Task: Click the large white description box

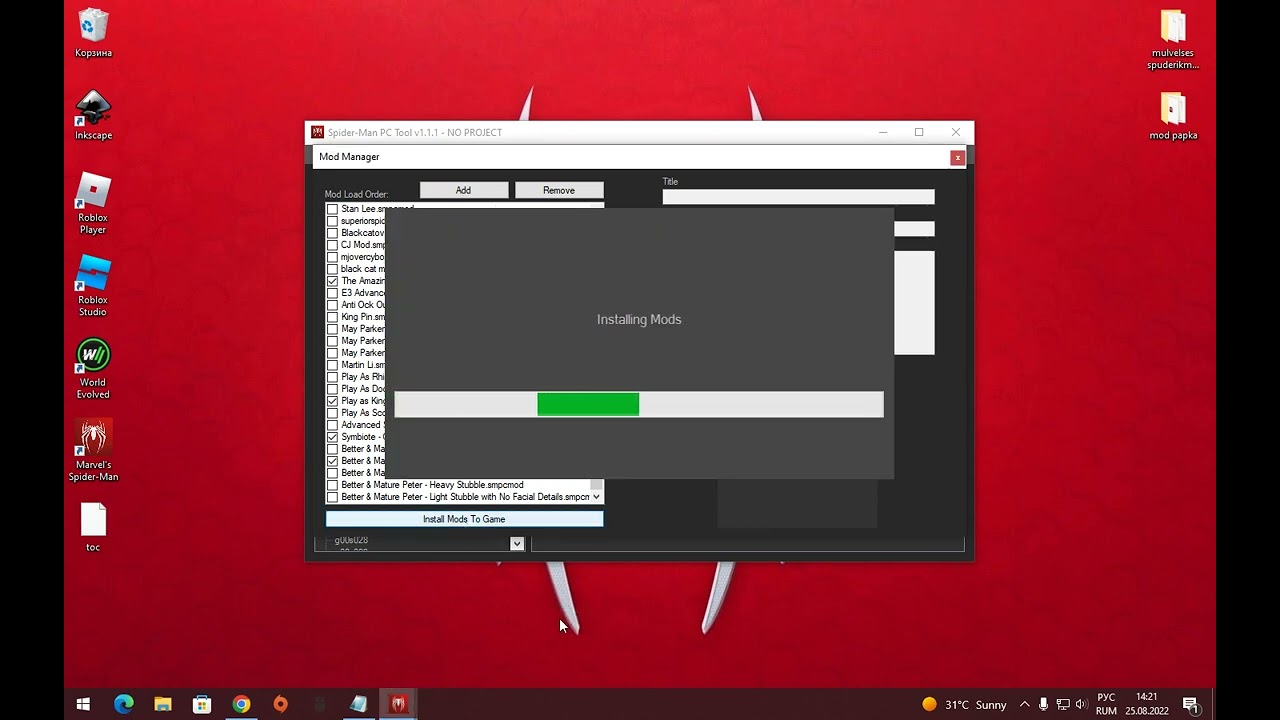Action: click(914, 303)
